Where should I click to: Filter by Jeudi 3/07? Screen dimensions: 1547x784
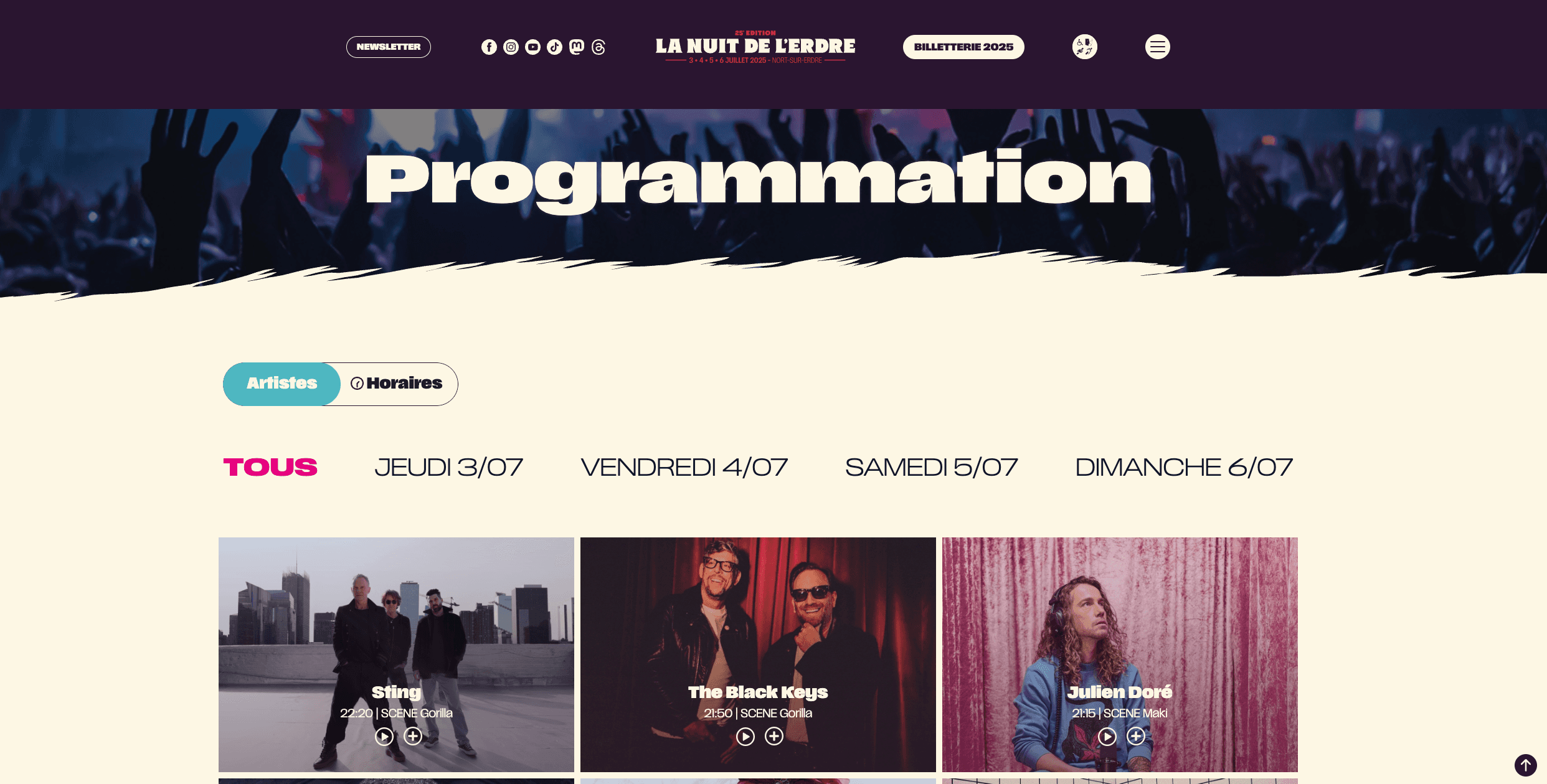coord(448,468)
